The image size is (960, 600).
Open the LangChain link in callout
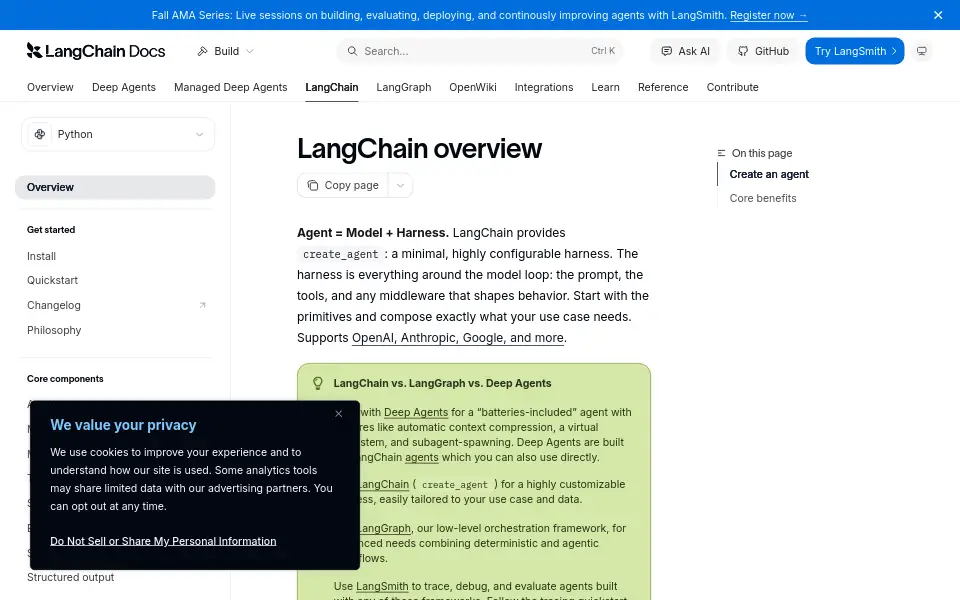point(383,484)
